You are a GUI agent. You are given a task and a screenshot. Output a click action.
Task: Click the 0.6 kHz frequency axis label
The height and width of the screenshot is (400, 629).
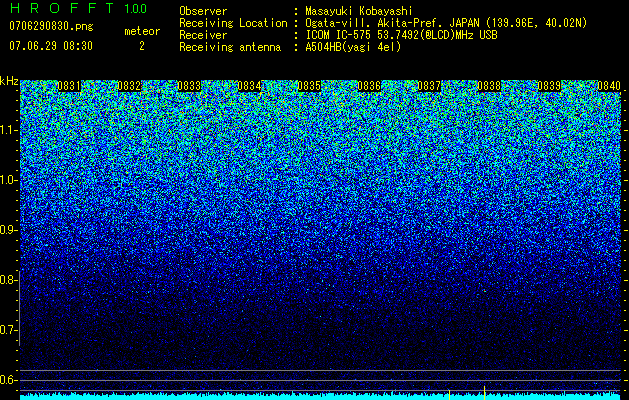pyautogui.click(x=8, y=380)
